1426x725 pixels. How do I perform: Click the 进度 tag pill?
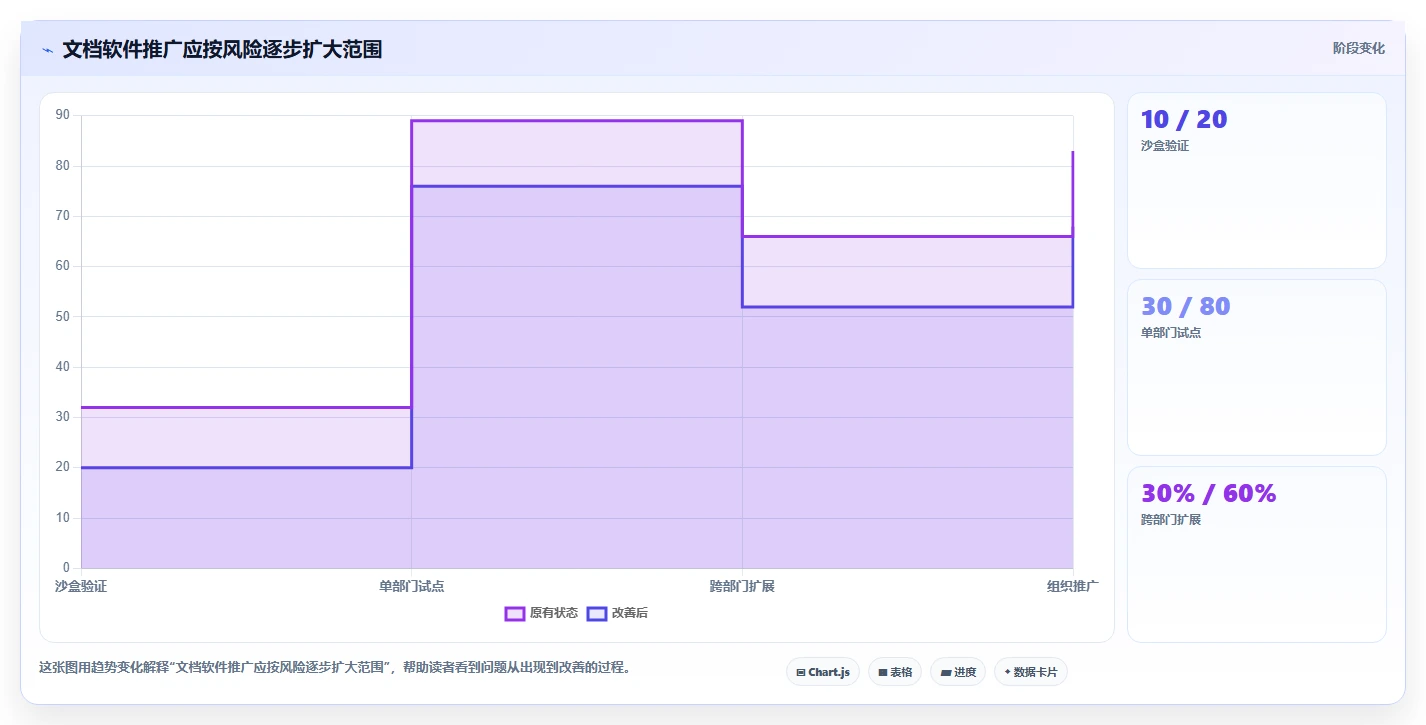click(958, 672)
